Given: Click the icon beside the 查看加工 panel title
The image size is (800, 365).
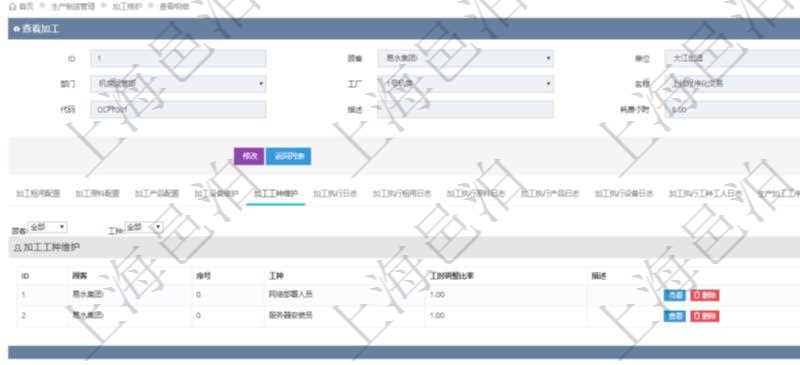Looking at the screenshot, I should [x=16, y=29].
